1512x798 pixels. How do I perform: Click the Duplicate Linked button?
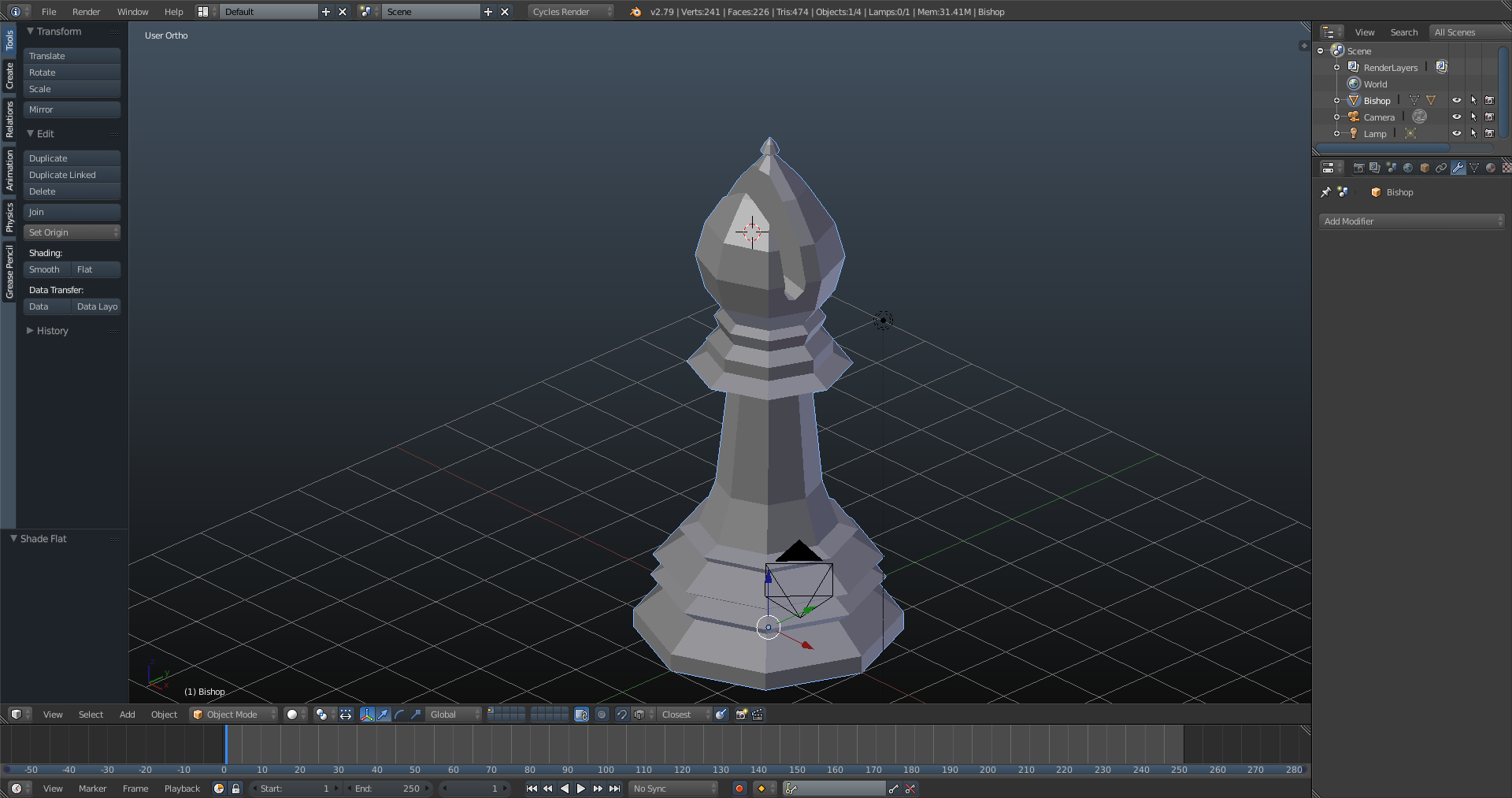click(x=72, y=175)
